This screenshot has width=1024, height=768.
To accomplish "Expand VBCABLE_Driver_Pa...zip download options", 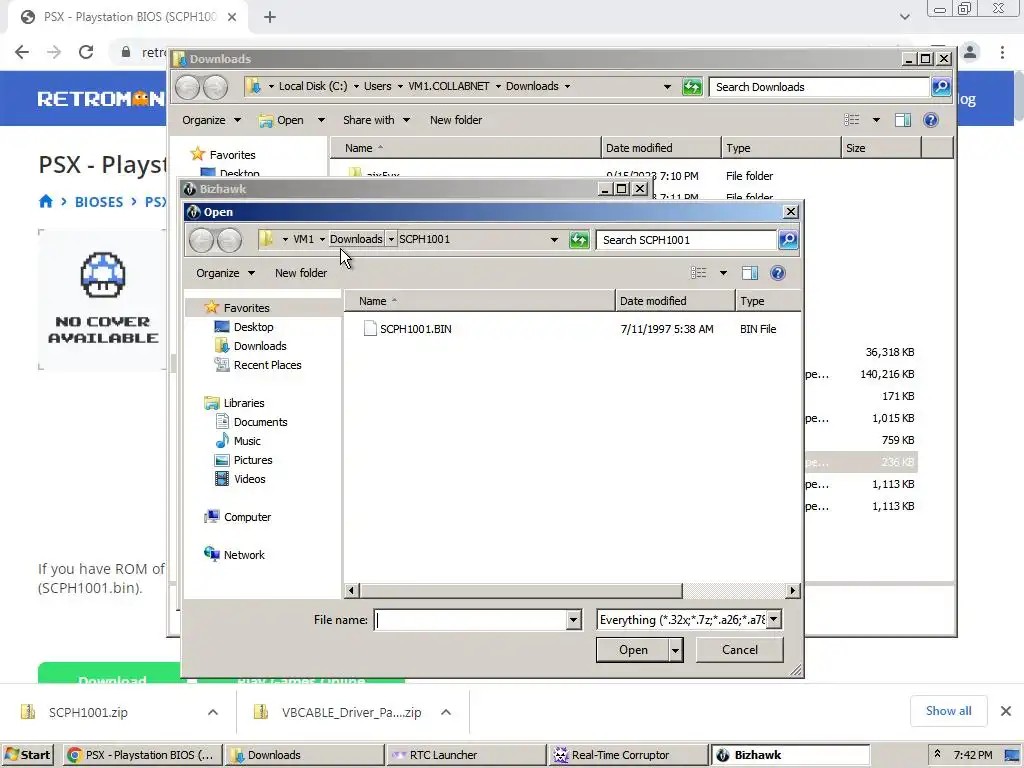I will click(446, 712).
